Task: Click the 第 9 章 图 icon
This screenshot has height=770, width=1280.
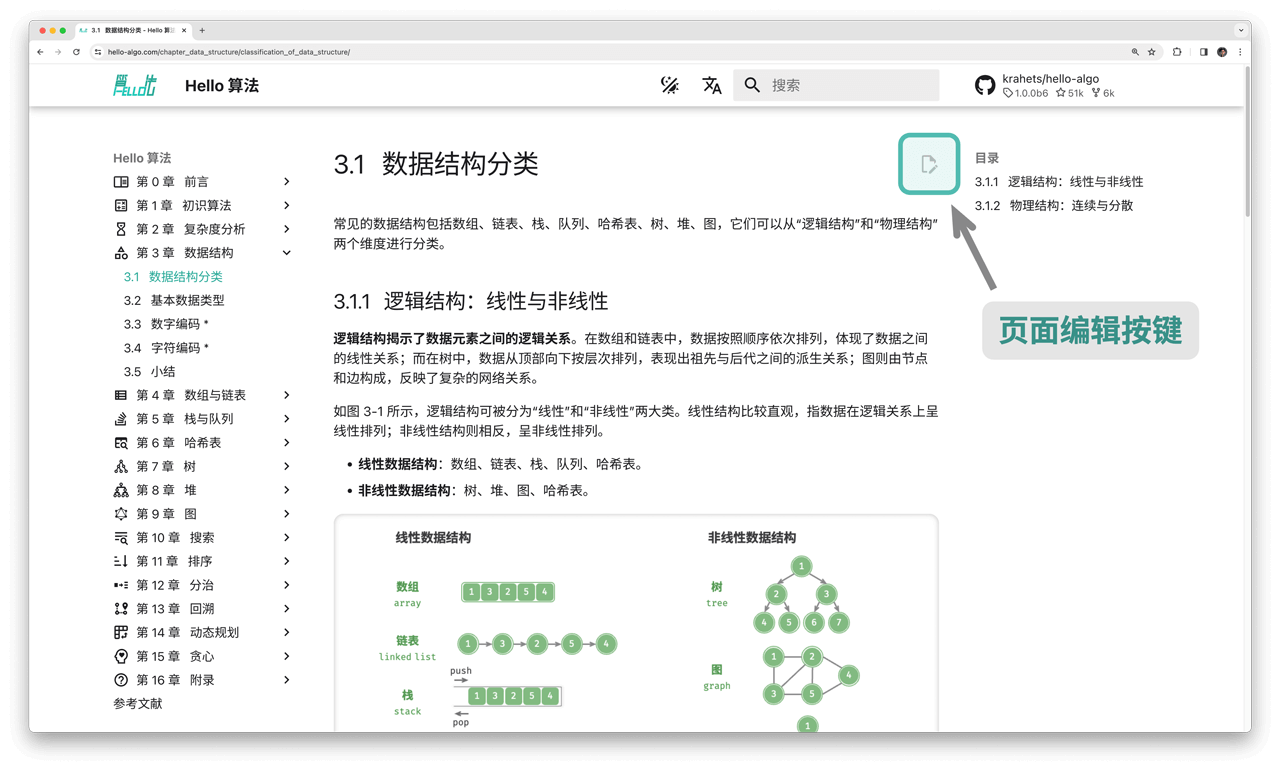Action: click(x=121, y=514)
